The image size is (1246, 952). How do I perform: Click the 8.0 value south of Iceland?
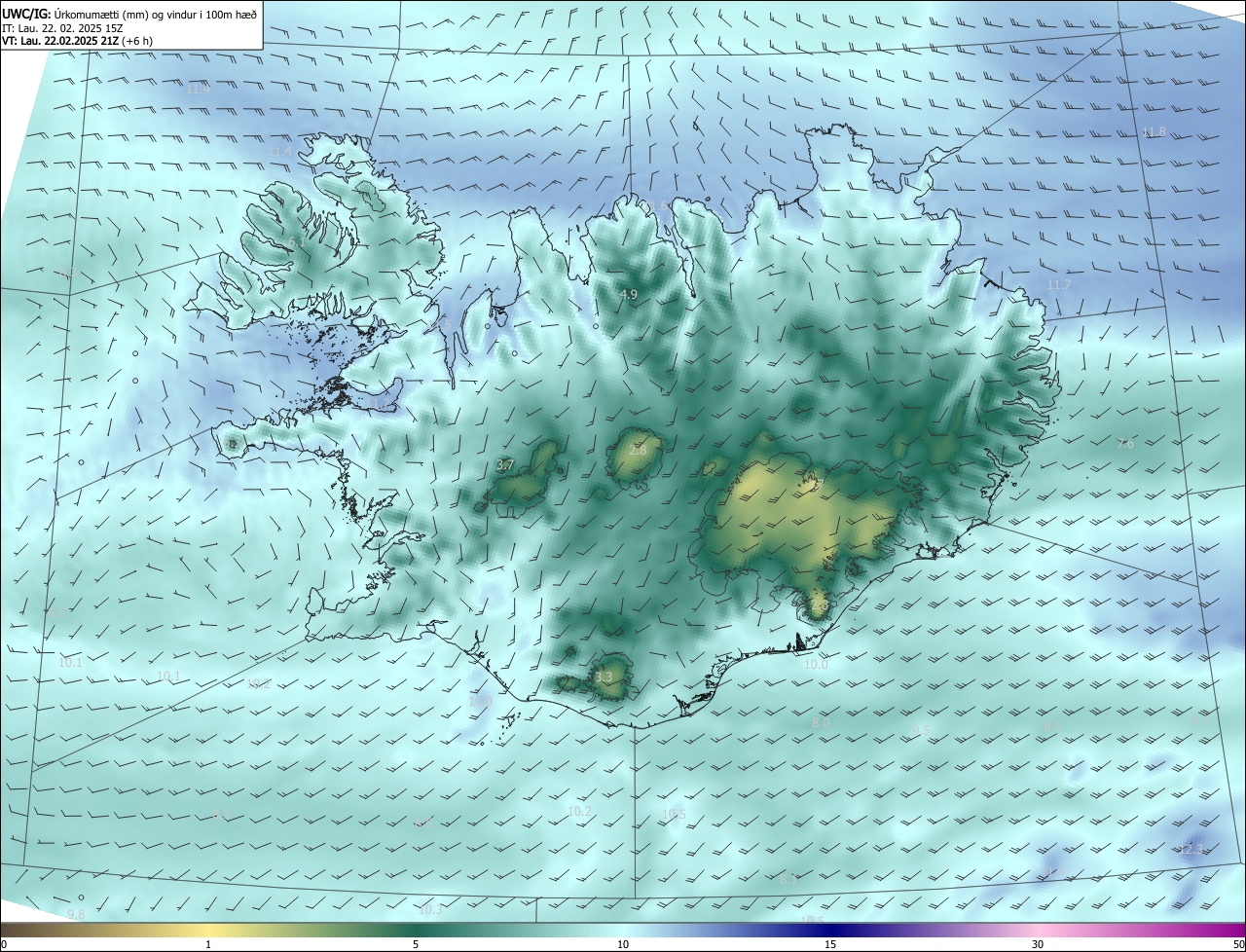click(821, 723)
